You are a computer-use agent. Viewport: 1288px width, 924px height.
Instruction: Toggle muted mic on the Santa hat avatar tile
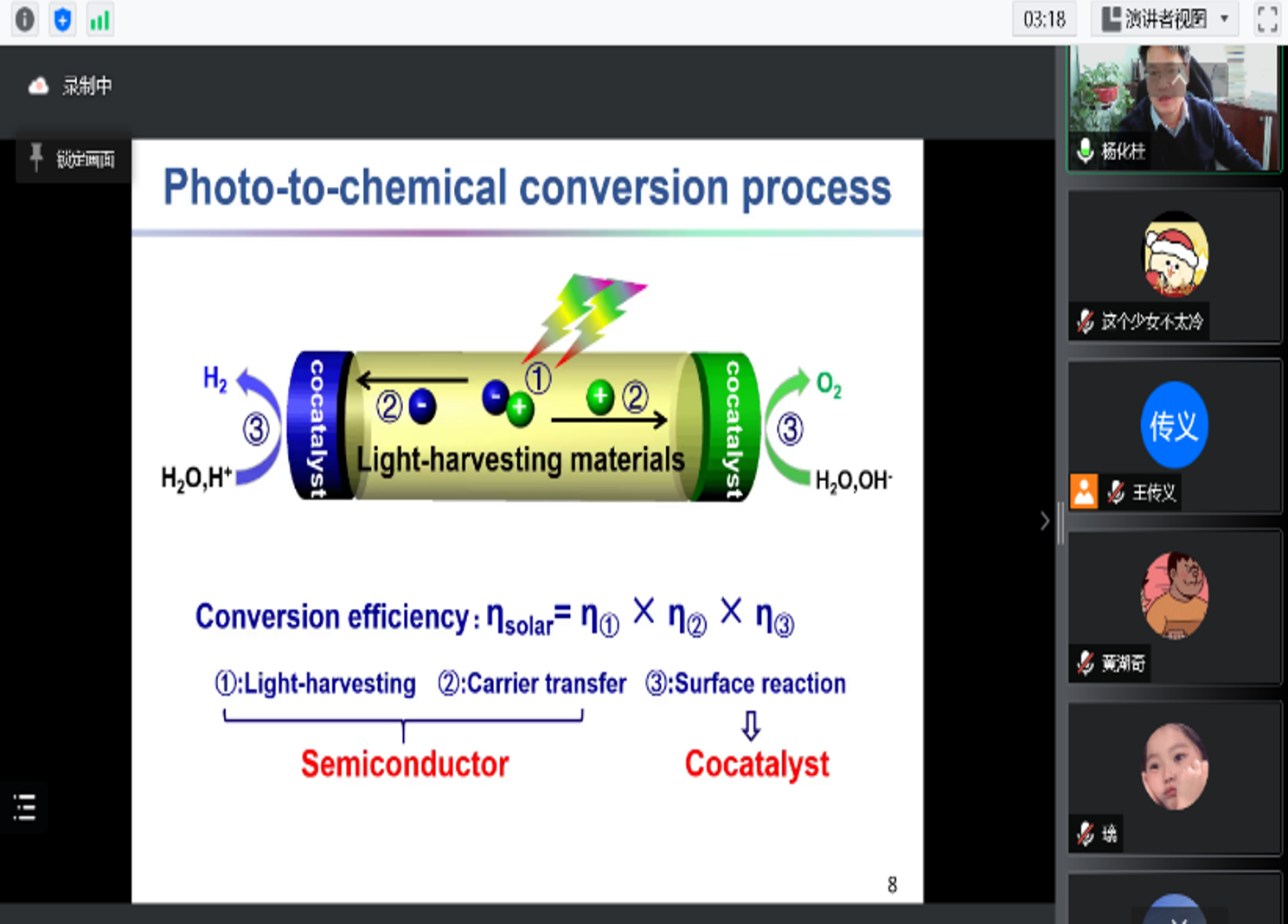[x=1085, y=322]
